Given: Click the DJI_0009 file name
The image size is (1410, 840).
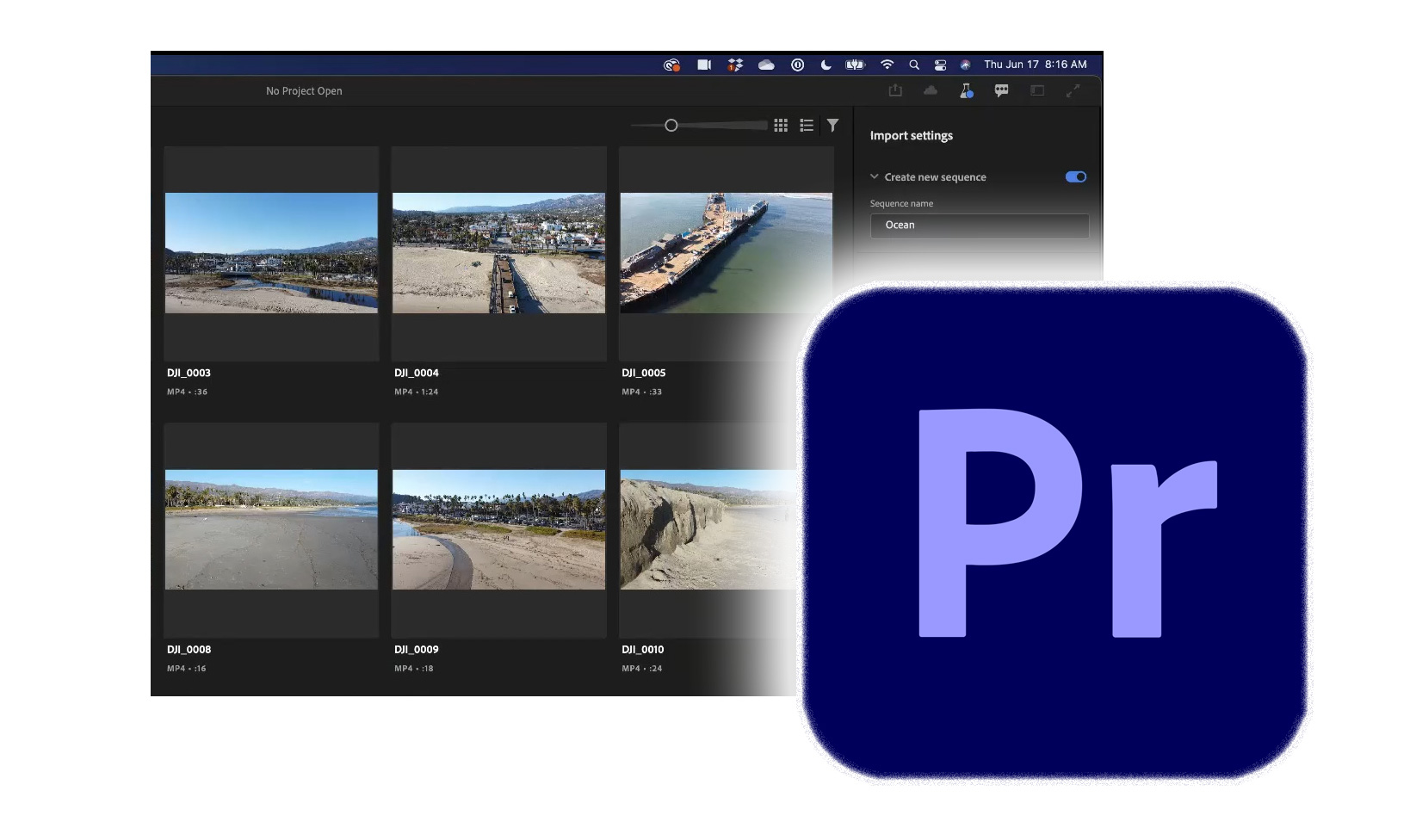Looking at the screenshot, I should [417, 650].
